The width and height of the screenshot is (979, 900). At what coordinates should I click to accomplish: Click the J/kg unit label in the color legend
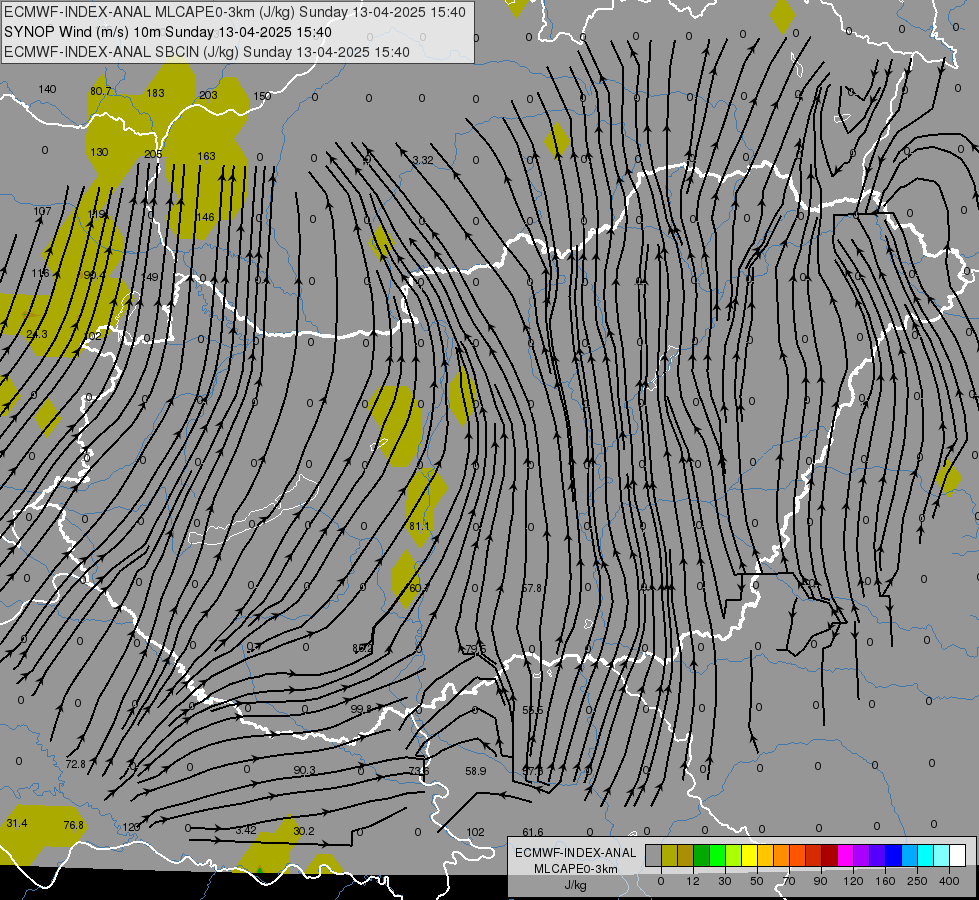coord(575,885)
